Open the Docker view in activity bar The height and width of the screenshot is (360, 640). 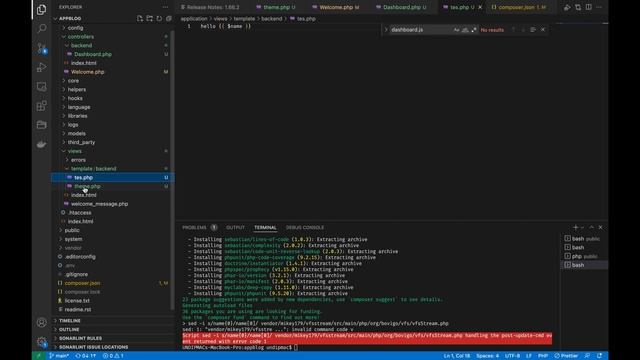pyautogui.click(x=41, y=144)
